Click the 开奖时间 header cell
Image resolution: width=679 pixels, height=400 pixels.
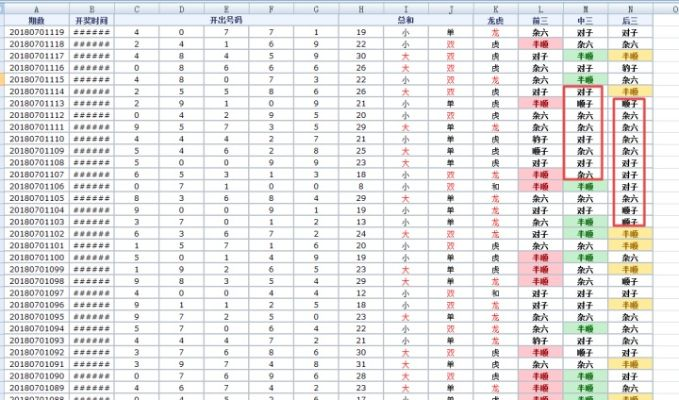[91, 19]
